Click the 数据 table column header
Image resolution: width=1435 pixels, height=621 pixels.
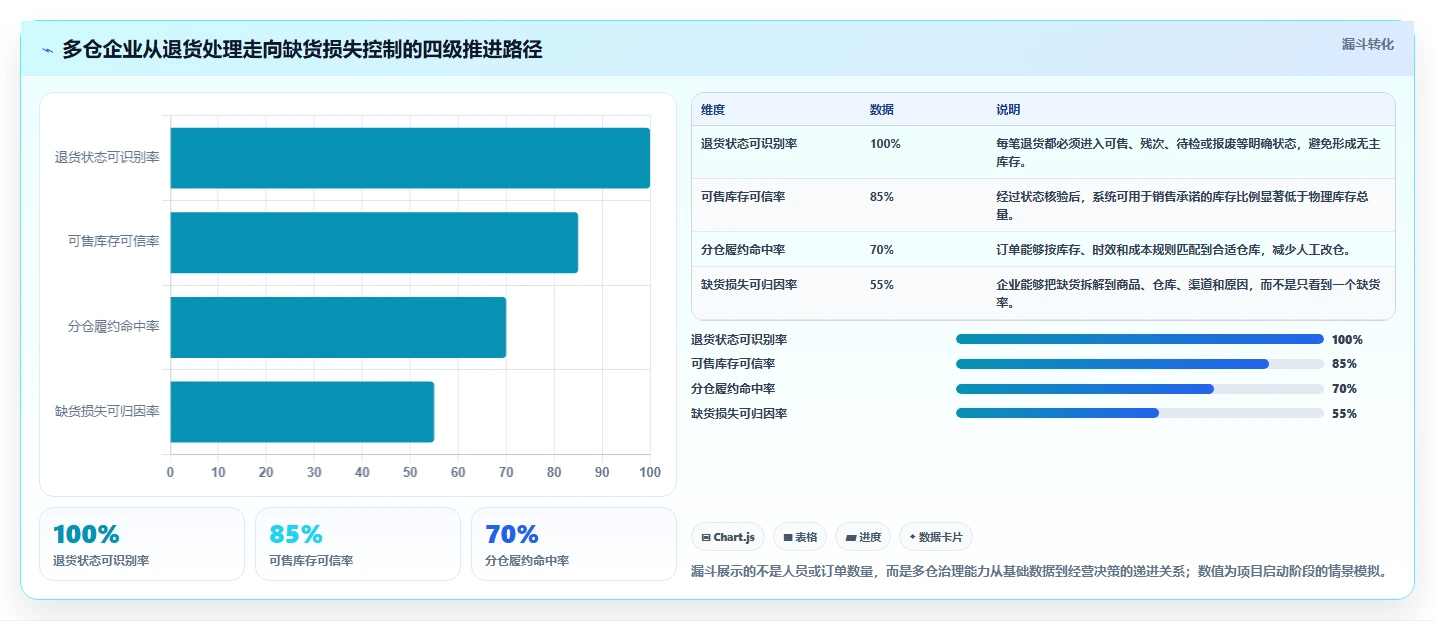(882, 110)
